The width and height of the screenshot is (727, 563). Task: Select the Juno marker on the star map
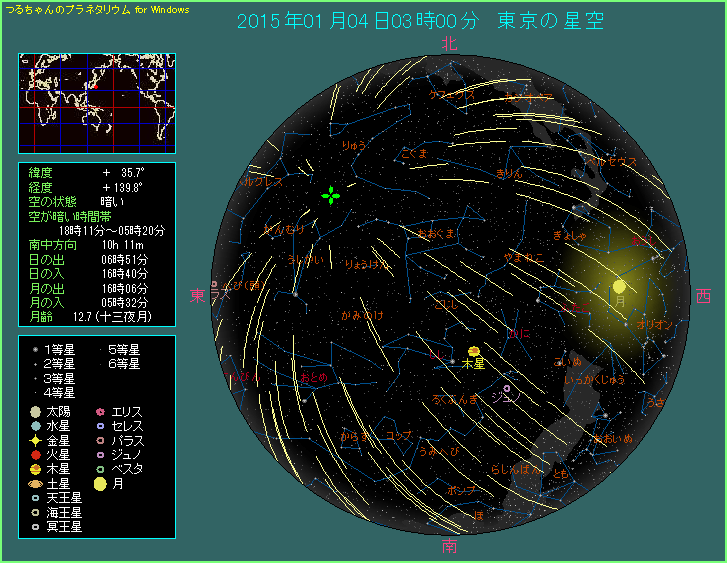pos(507,388)
